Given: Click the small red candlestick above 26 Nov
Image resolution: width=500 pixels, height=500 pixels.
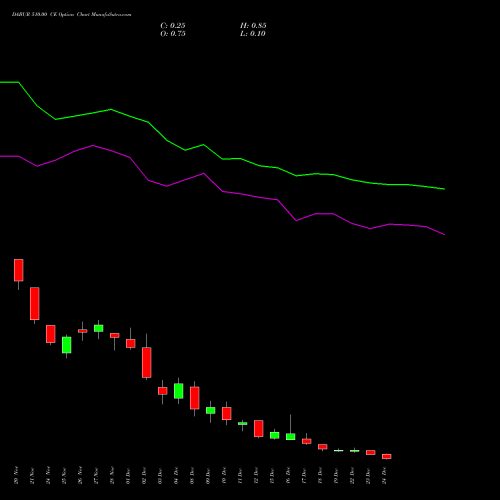Looking at the screenshot, I should (83, 331).
